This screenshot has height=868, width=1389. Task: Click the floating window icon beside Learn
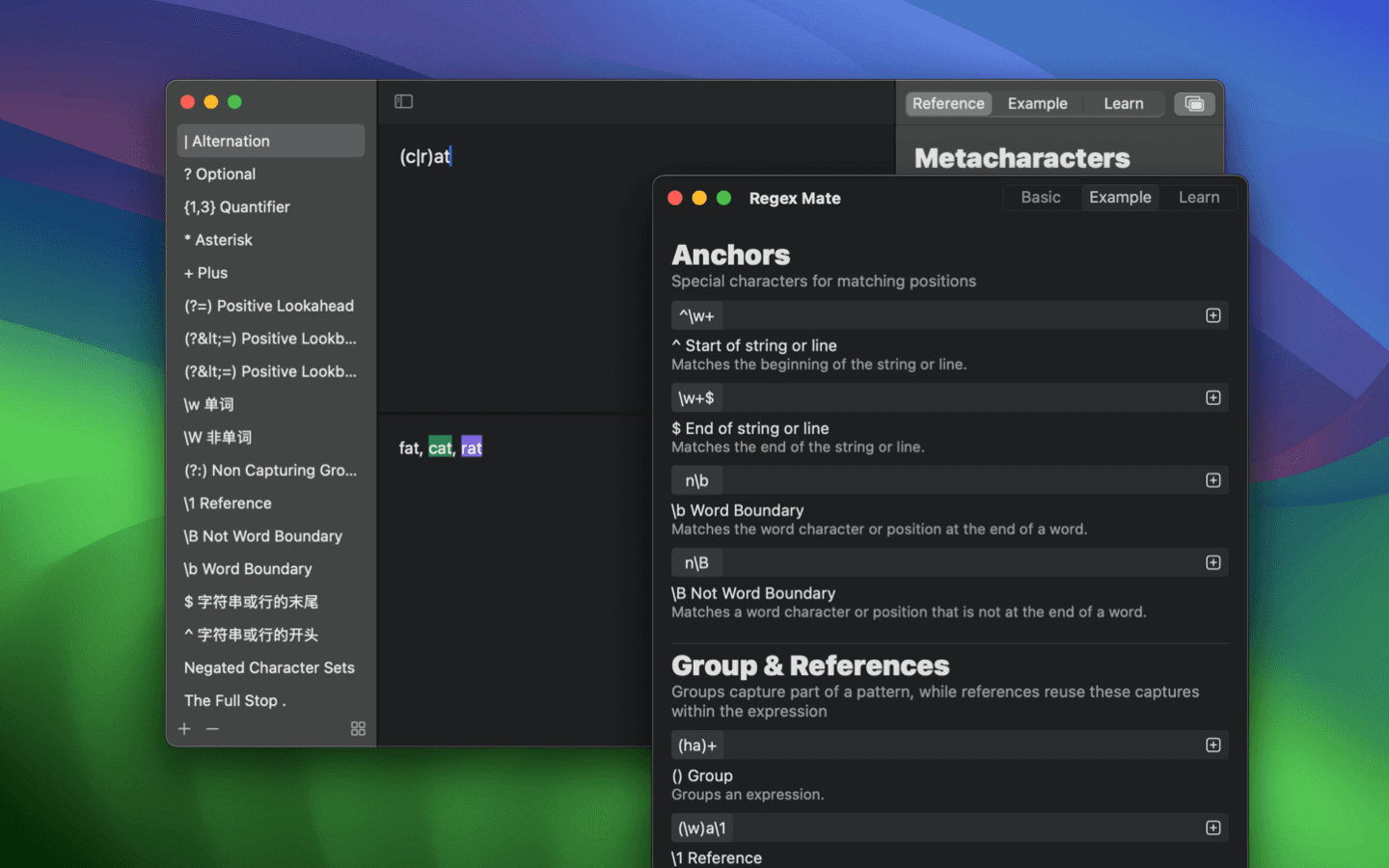[1194, 103]
